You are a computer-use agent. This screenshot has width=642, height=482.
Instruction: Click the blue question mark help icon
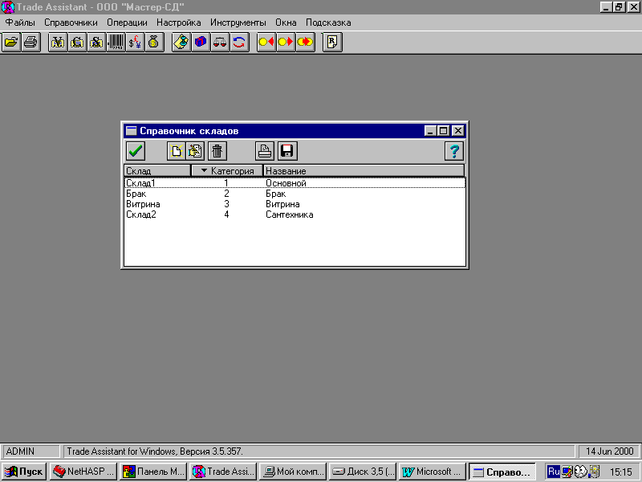454,151
